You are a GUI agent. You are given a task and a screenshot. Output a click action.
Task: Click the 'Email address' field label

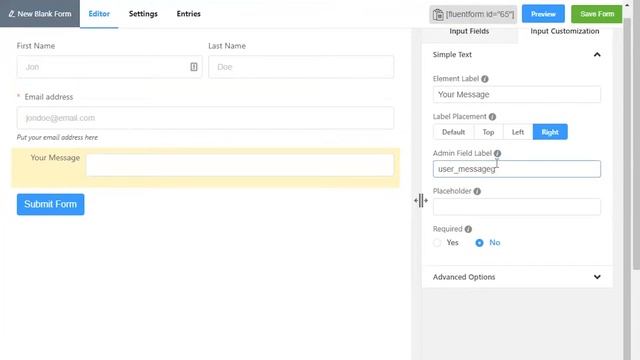coord(49,97)
